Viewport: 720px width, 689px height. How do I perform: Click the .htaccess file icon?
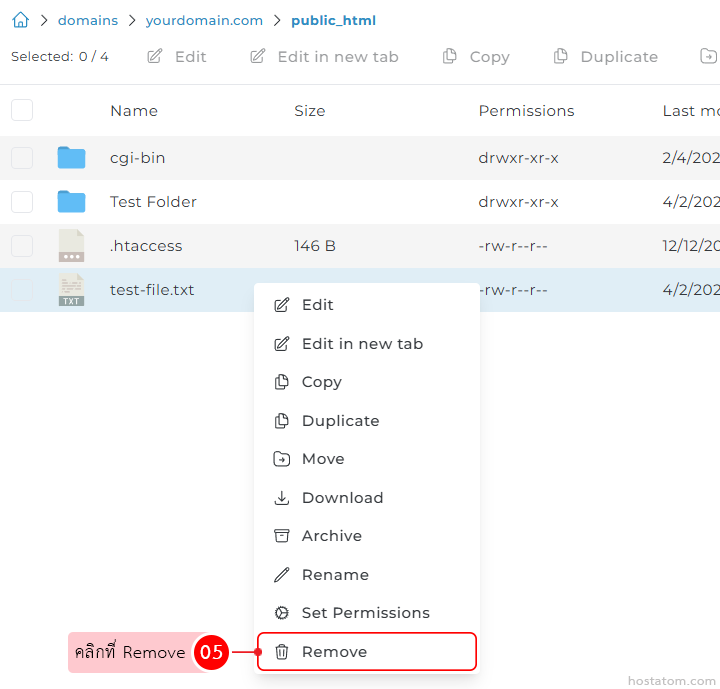(71, 246)
